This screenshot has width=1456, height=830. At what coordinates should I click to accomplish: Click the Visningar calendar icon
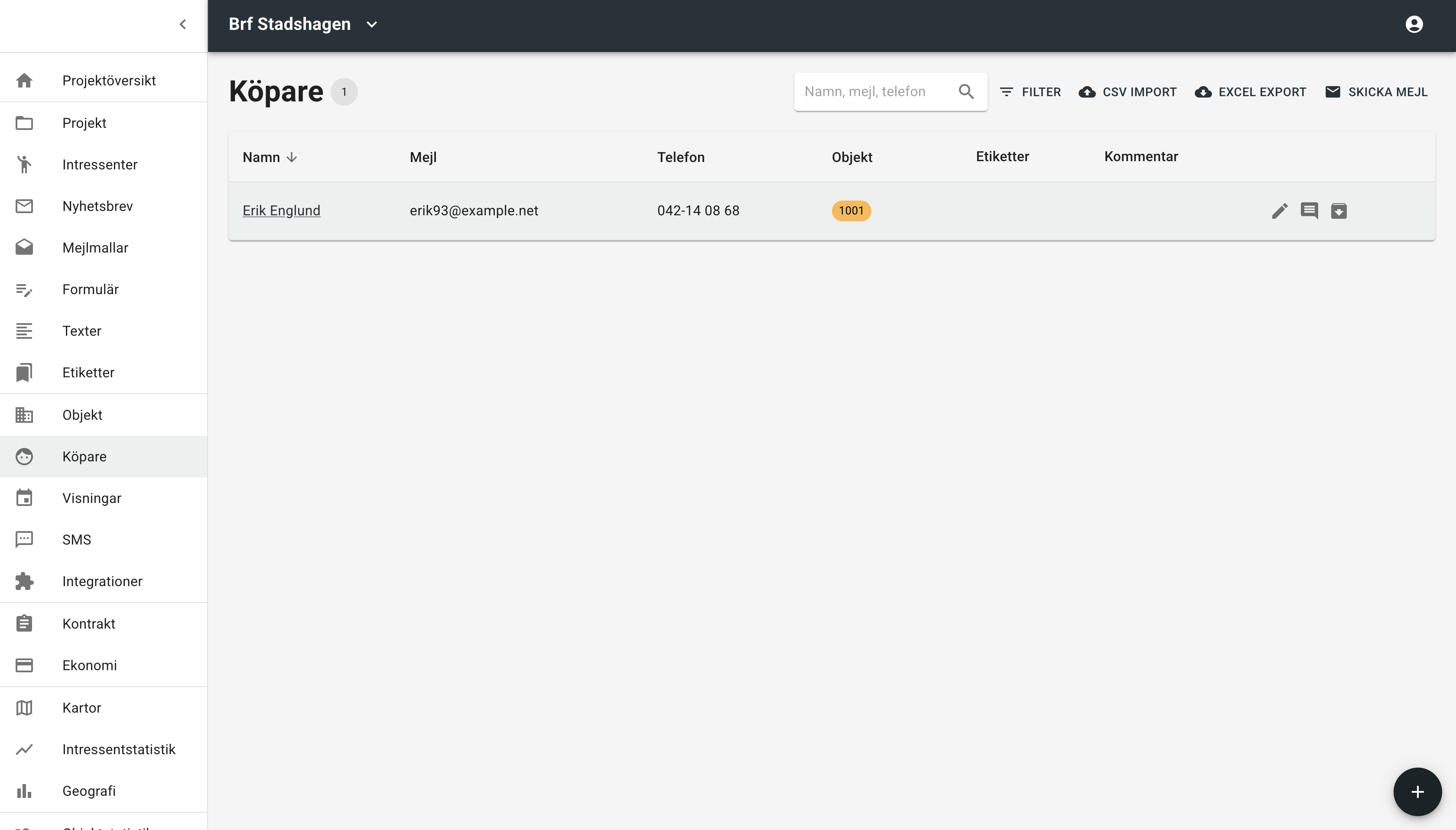[24, 498]
